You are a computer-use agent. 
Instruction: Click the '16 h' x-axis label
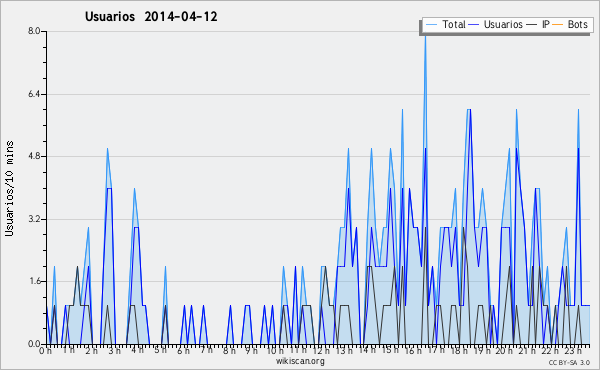(x=413, y=351)
